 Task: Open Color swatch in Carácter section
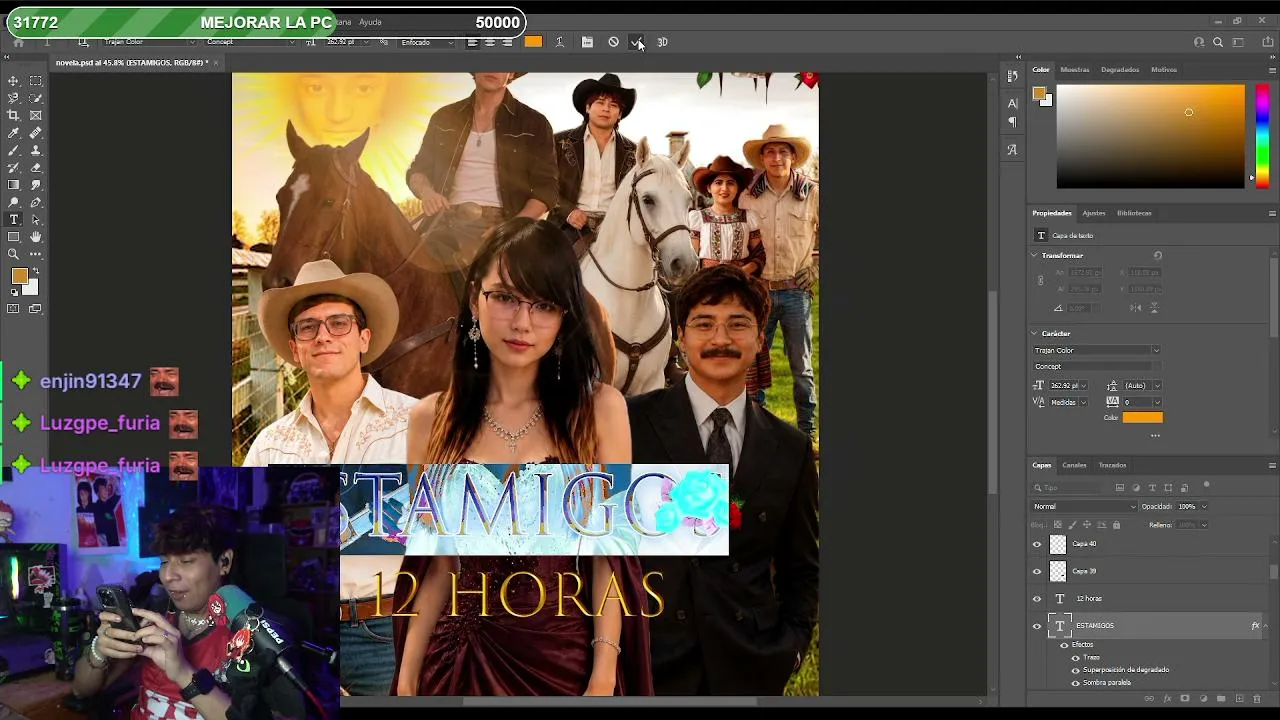[x=1142, y=418]
